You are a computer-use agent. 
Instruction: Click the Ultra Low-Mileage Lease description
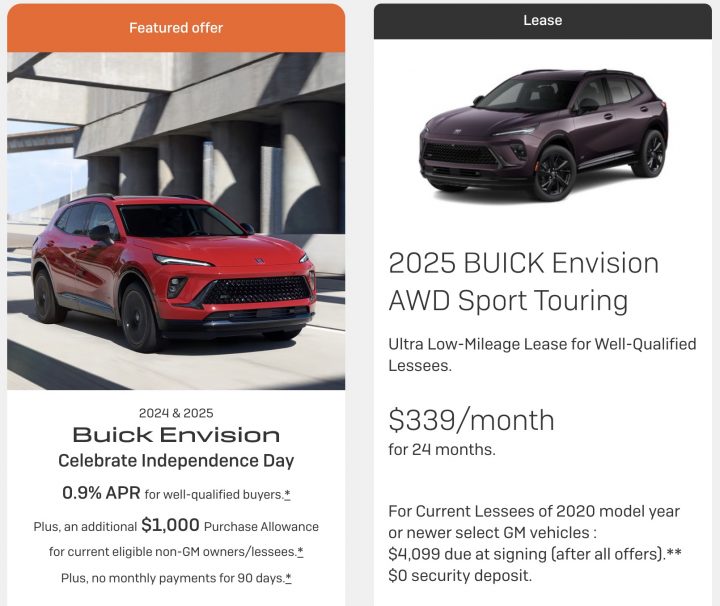(542, 354)
